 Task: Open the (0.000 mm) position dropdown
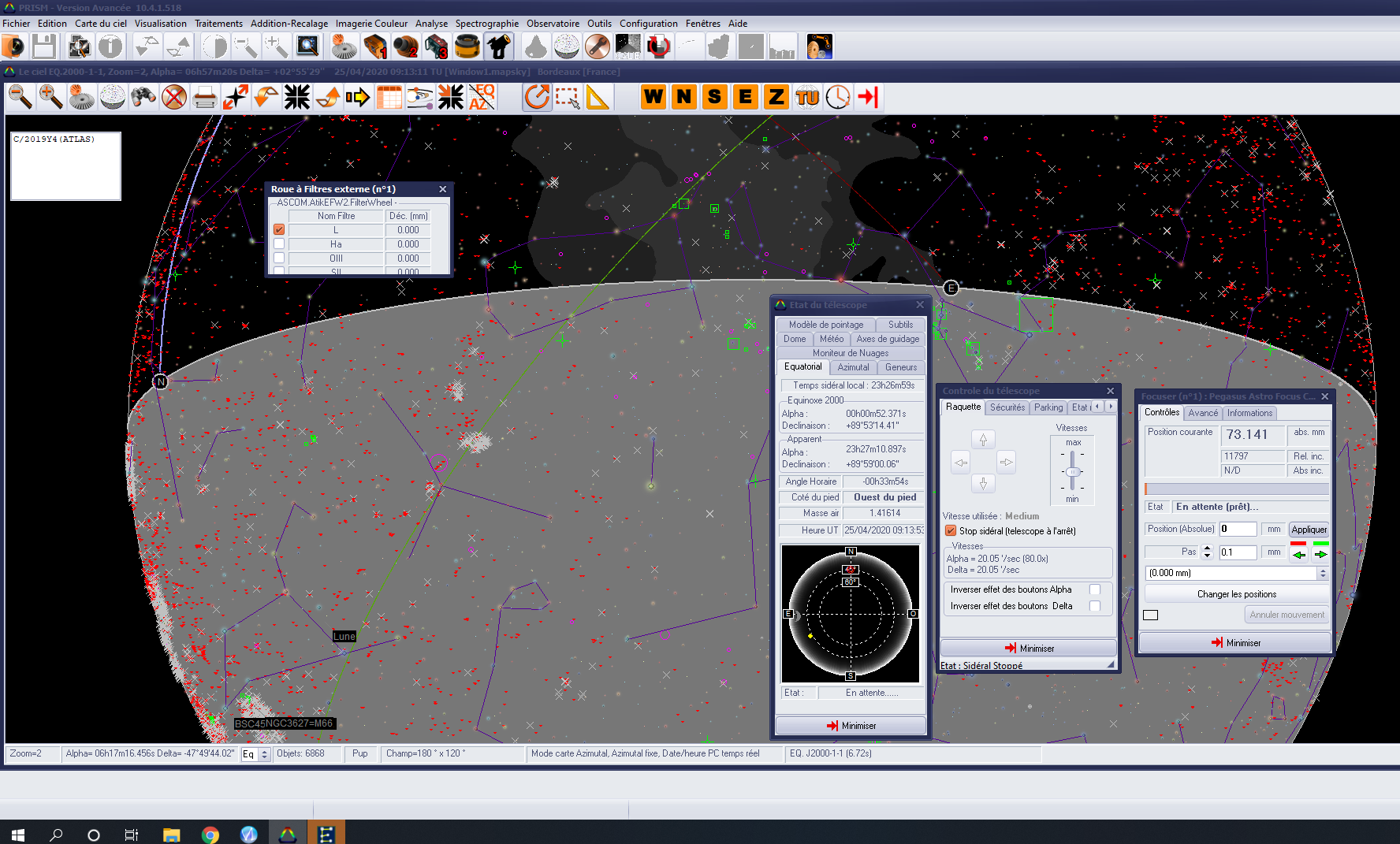1323,573
